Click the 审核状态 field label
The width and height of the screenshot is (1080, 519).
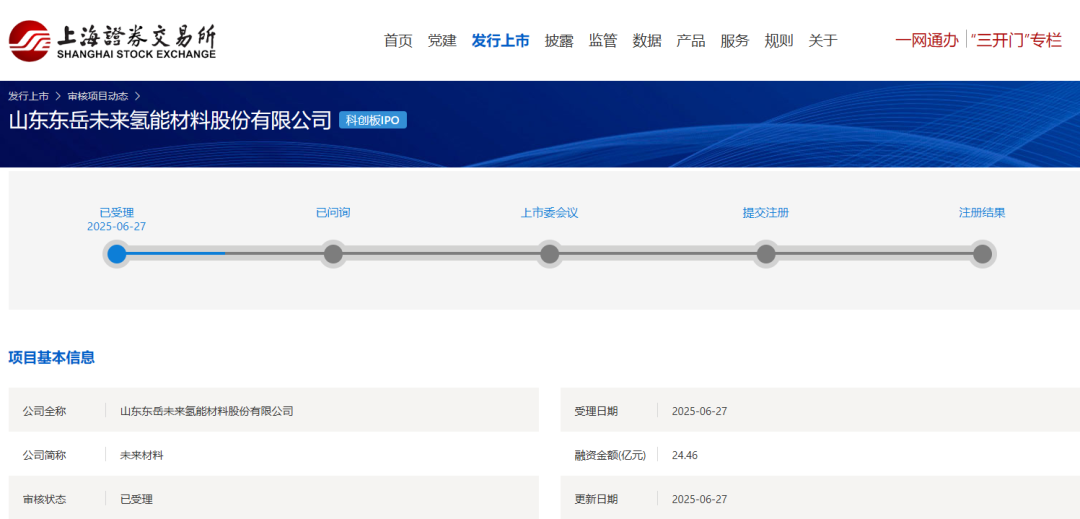click(x=44, y=499)
